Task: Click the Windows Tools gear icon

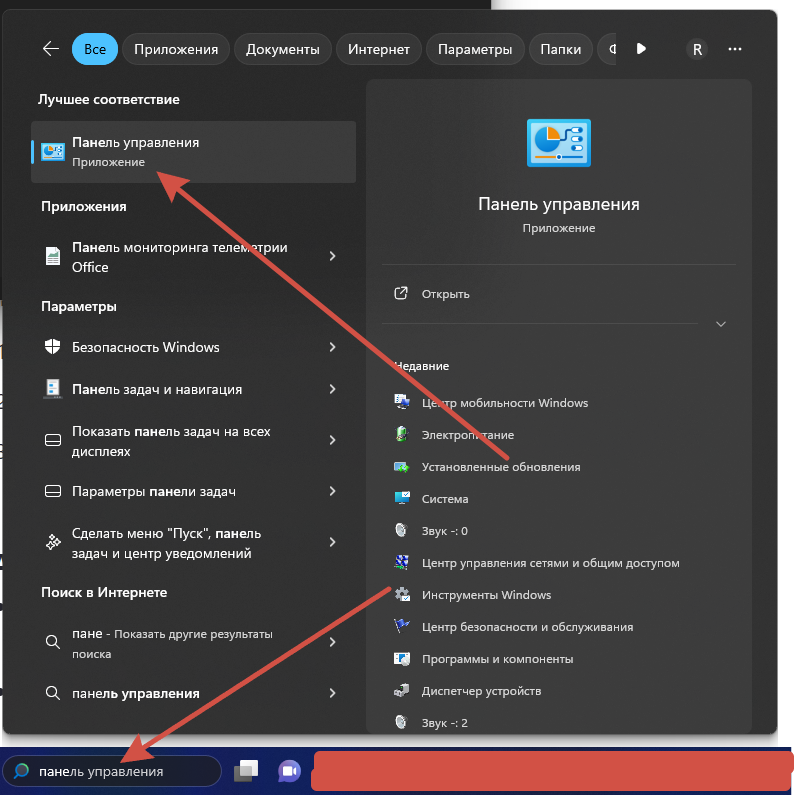Action: click(402, 594)
